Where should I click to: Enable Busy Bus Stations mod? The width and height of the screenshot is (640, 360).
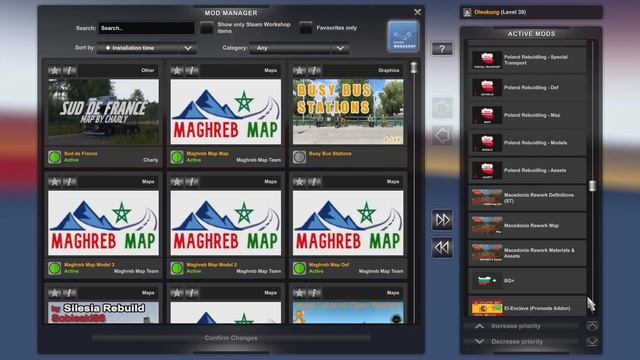pos(300,157)
